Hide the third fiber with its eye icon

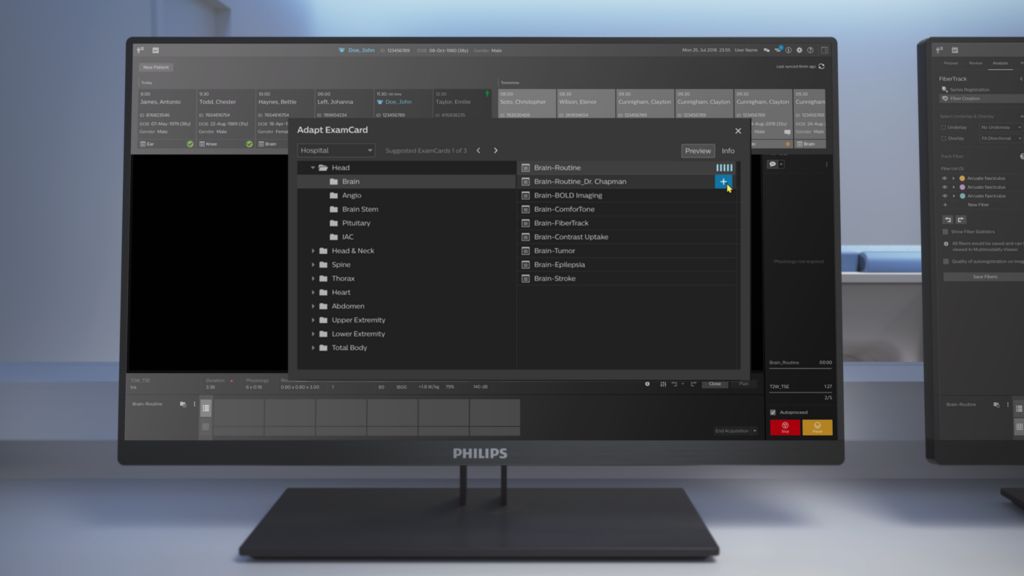coord(944,196)
